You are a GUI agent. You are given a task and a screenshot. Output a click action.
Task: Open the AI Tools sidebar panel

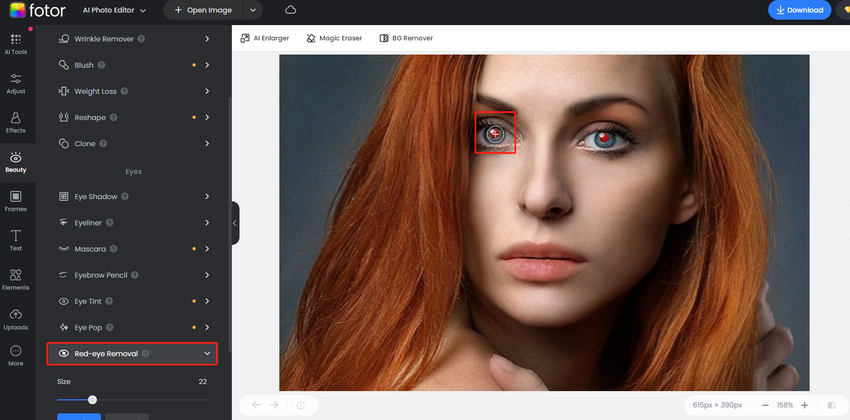pyautogui.click(x=15, y=43)
